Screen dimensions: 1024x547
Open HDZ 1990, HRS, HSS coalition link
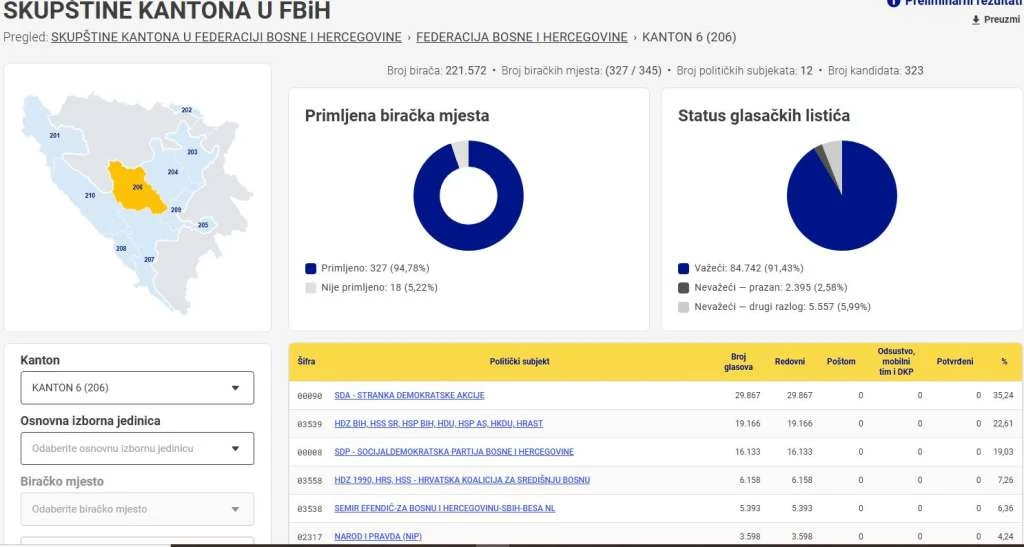[x=462, y=480]
